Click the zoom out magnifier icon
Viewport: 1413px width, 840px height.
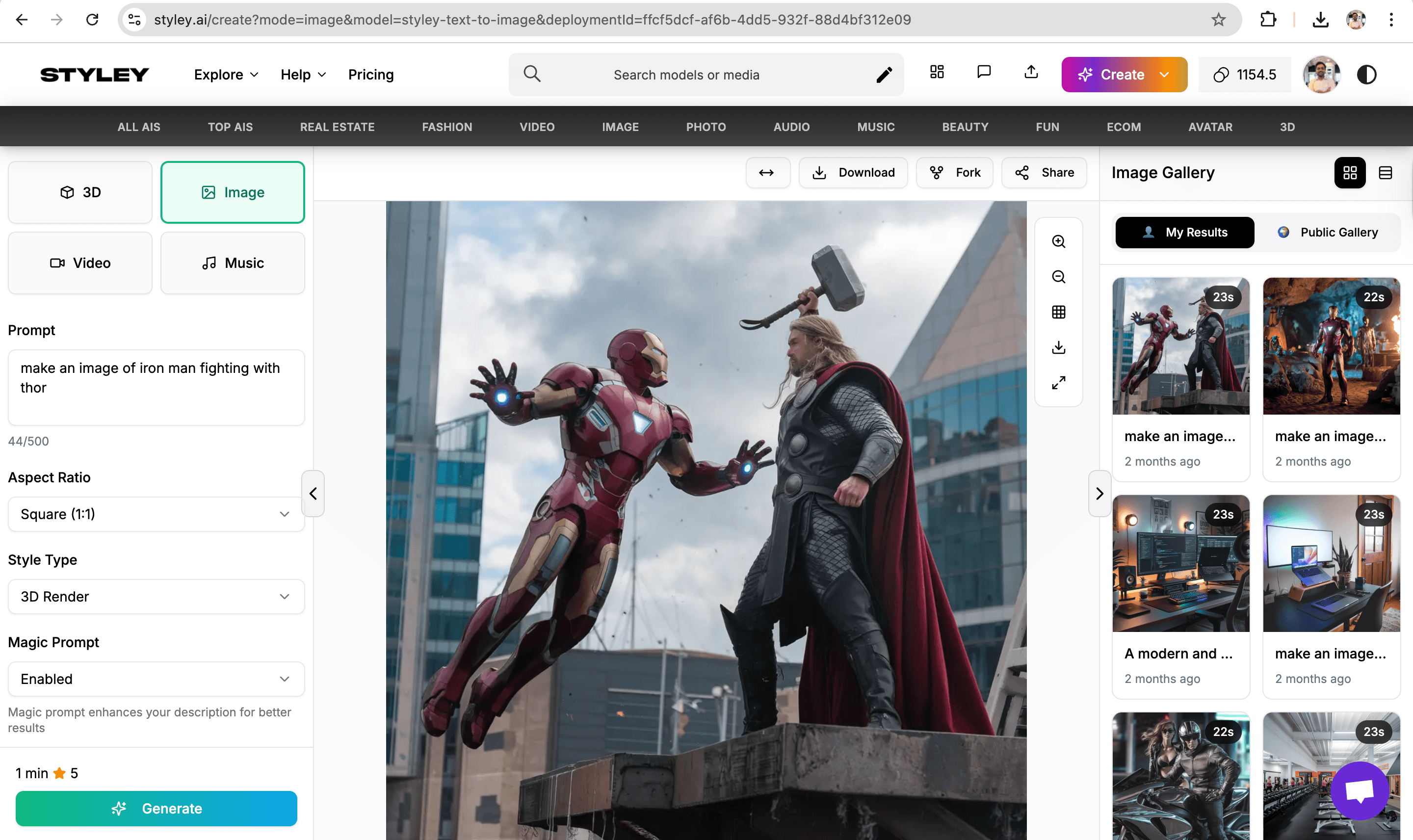point(1058,277)
